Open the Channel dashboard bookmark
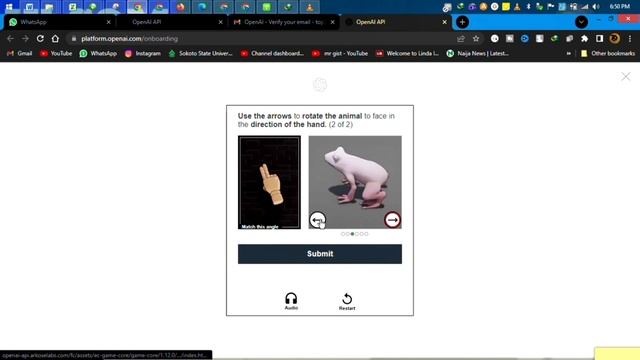 [x=272, y=53]
